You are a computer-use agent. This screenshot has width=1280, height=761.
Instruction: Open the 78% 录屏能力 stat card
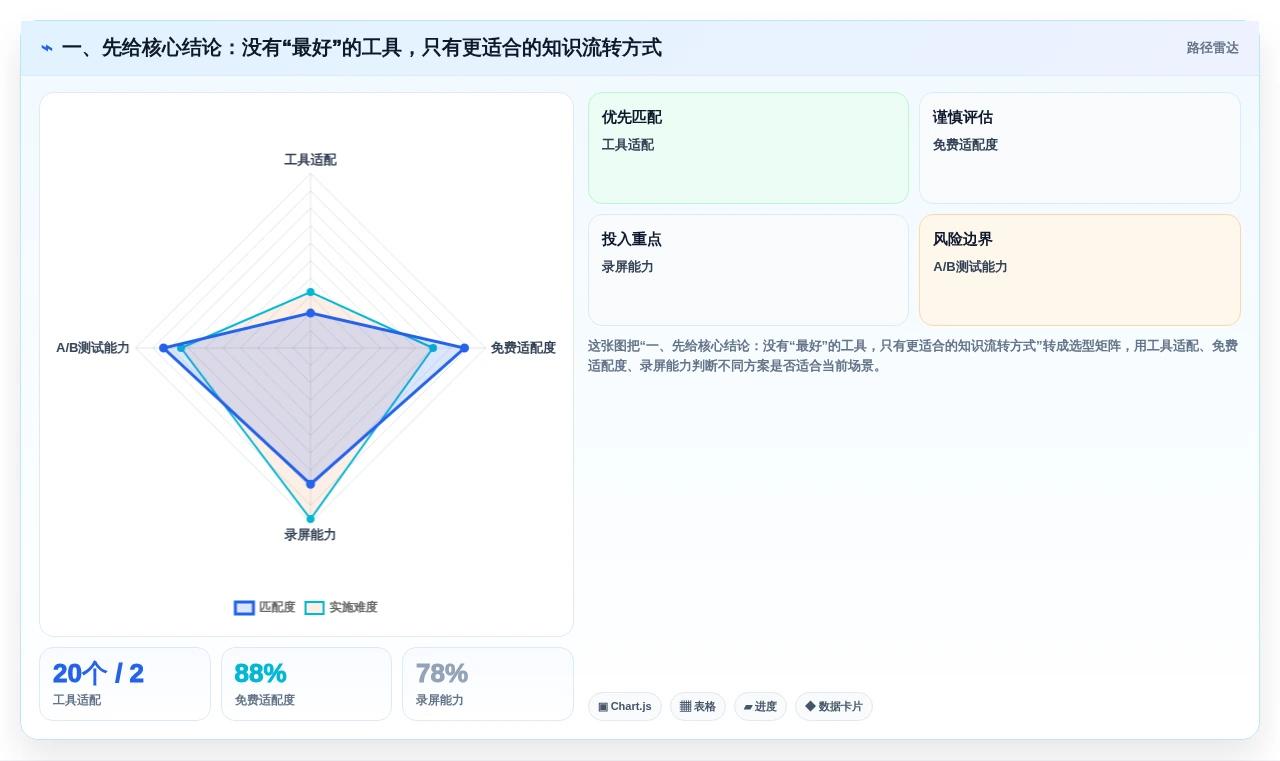click(488, 684)
